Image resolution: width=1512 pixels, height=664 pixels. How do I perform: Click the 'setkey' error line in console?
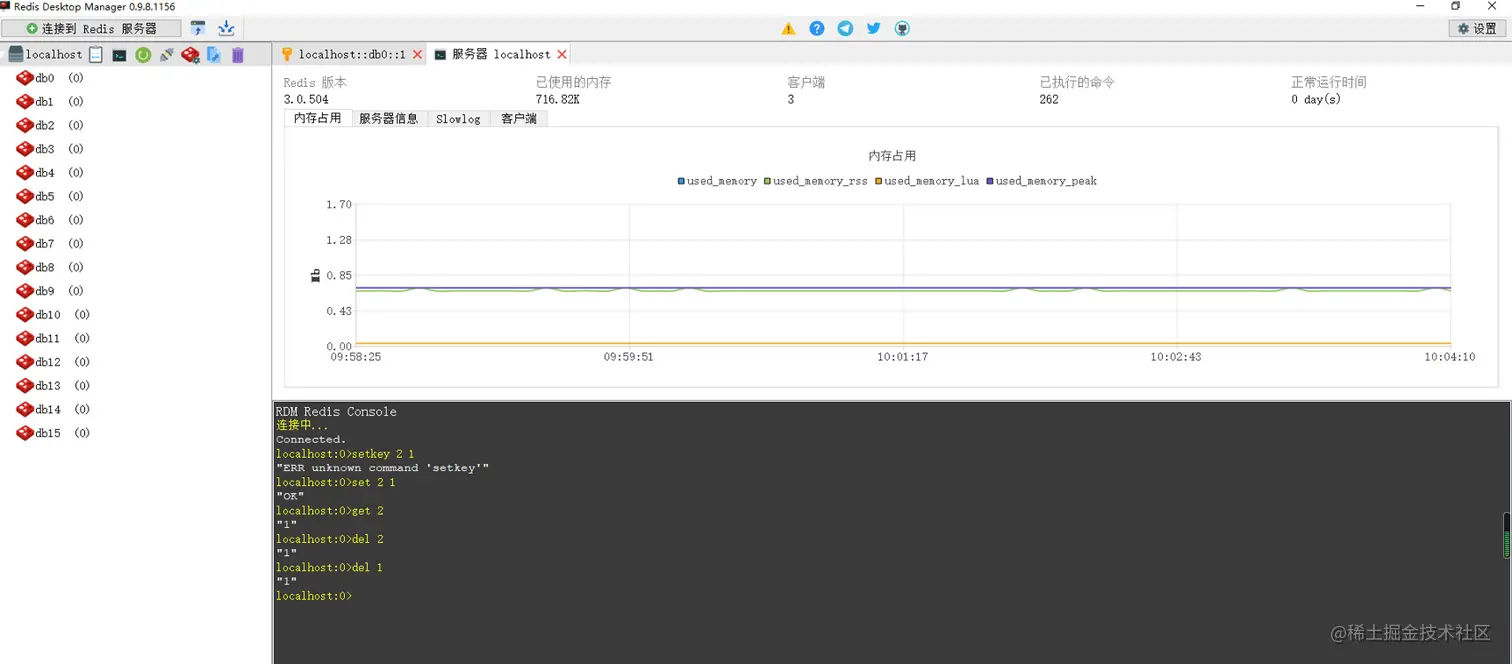click(383, 468)
